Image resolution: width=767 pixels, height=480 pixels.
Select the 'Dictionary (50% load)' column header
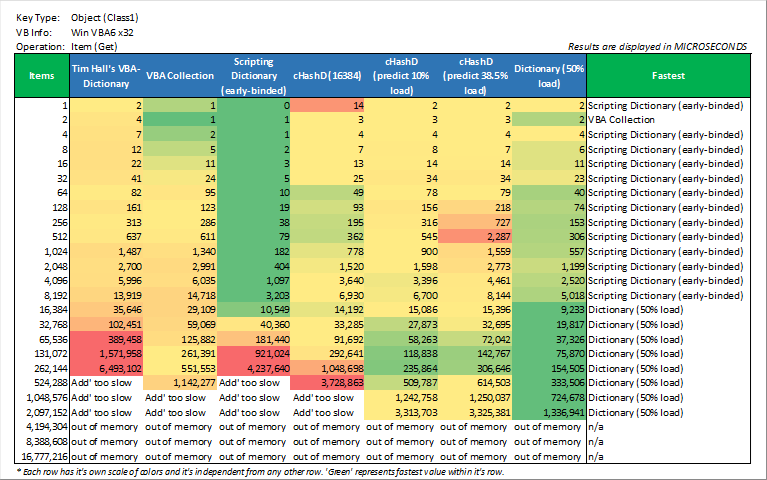pyautogui.click(x=549, y=76)
